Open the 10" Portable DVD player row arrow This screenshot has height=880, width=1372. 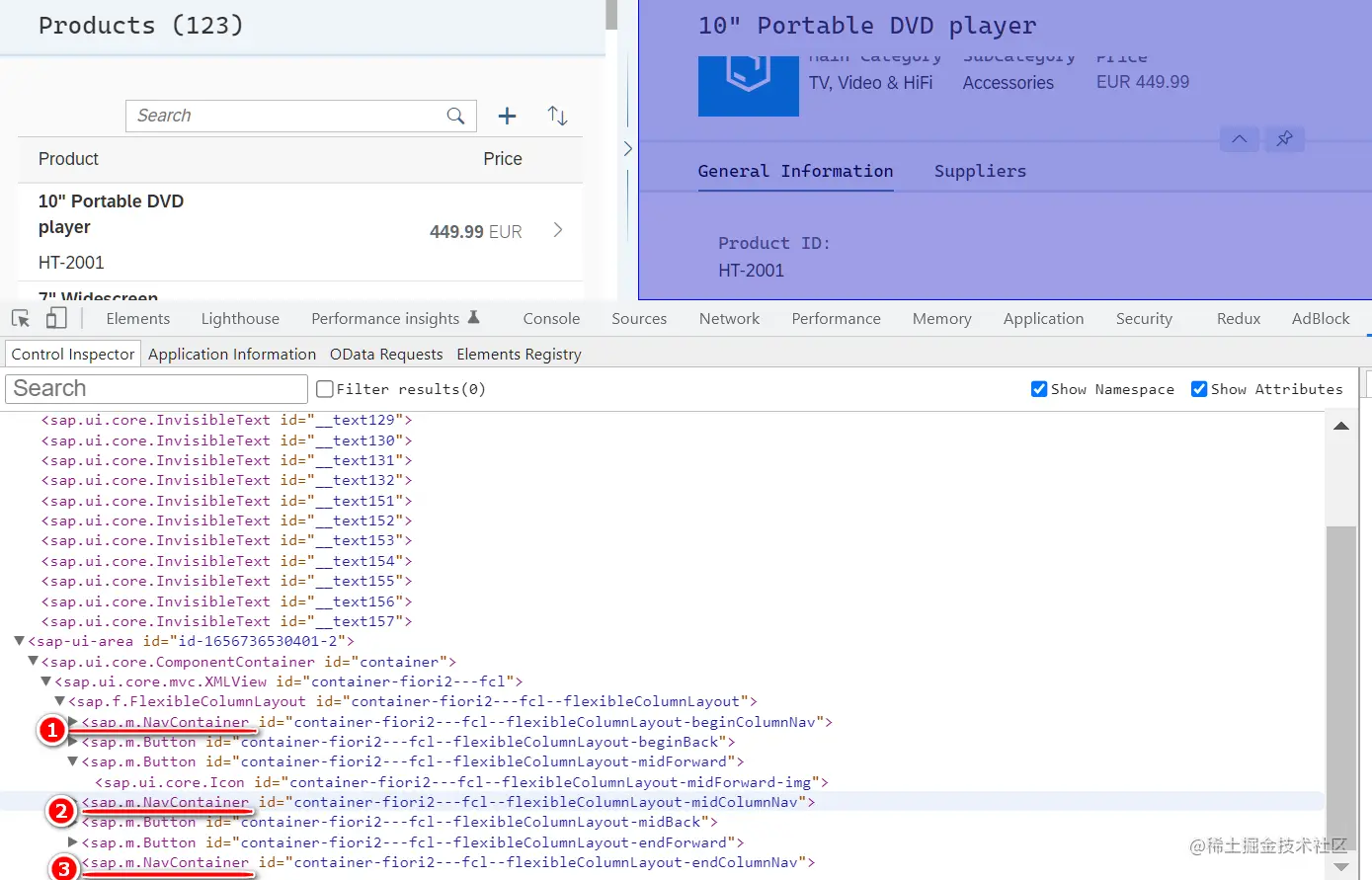tap(558, 230)
